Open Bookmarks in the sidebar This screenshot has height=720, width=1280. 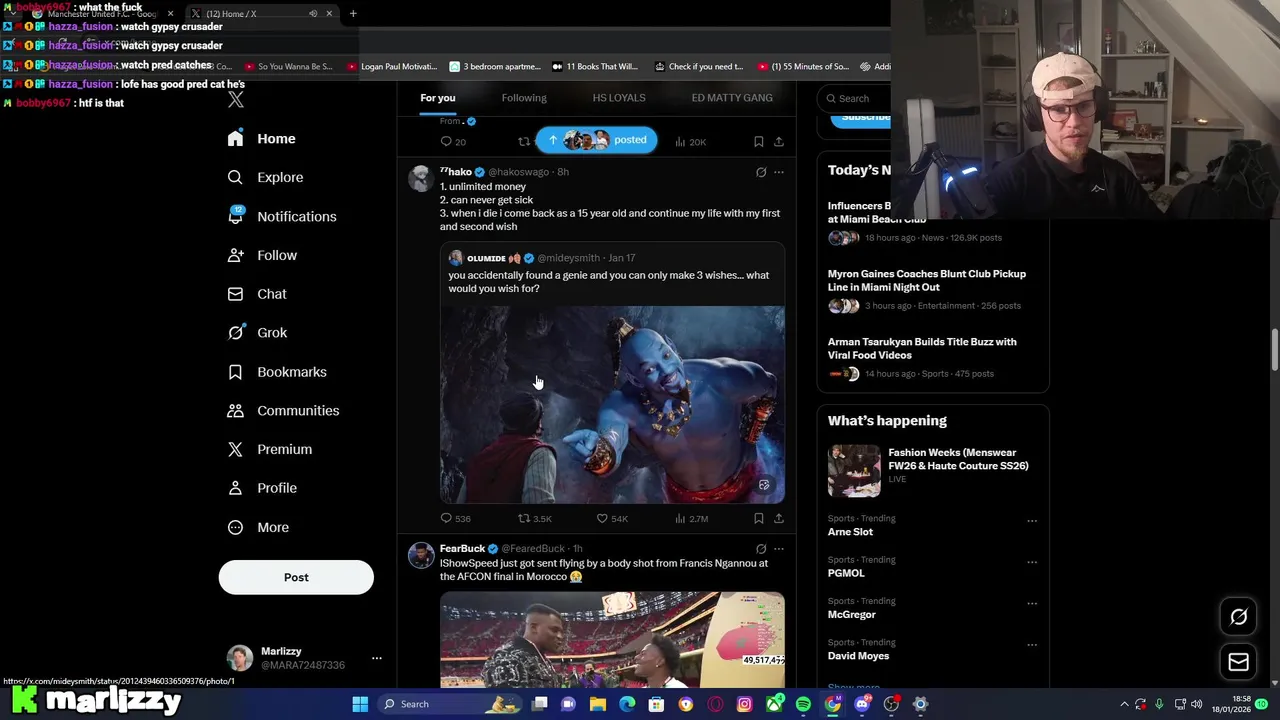coord(277,372)
